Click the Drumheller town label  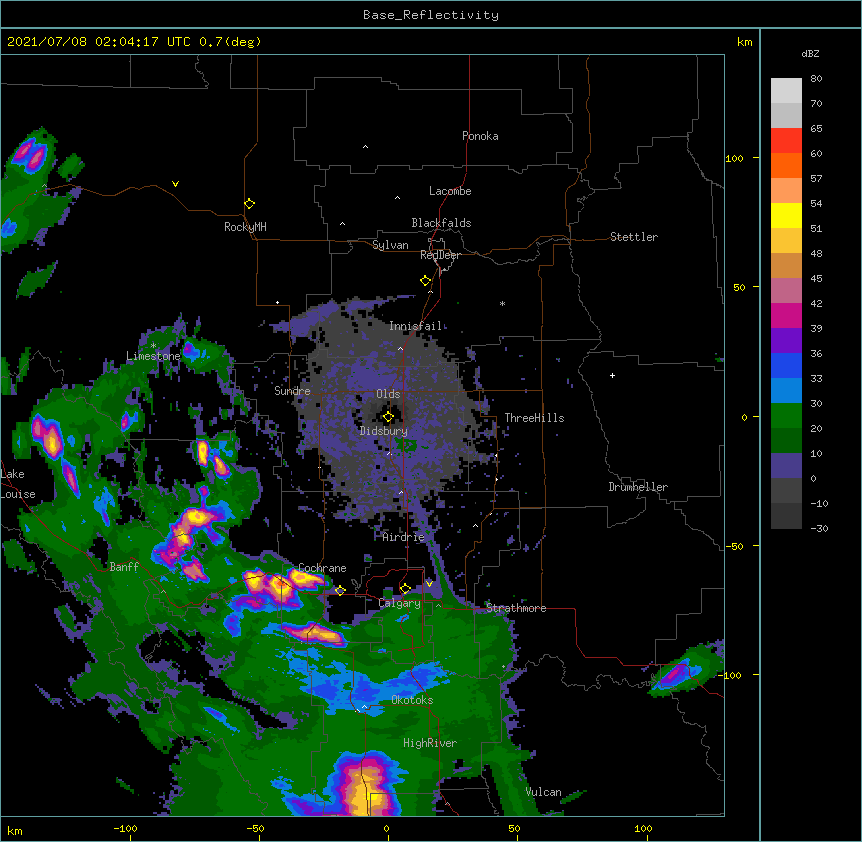(x=638, y=487)
